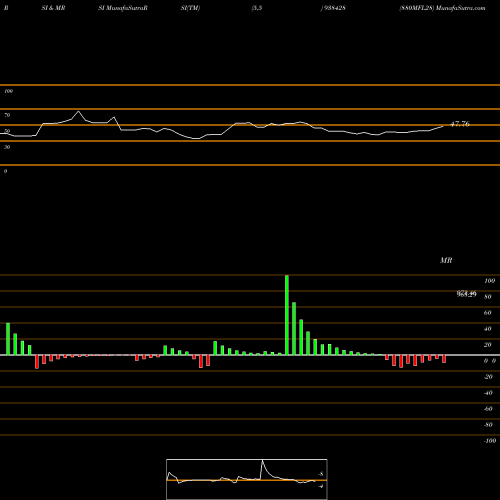Click the -20 label on the MR axis
The image size is (500, 500).
point(488,377)
